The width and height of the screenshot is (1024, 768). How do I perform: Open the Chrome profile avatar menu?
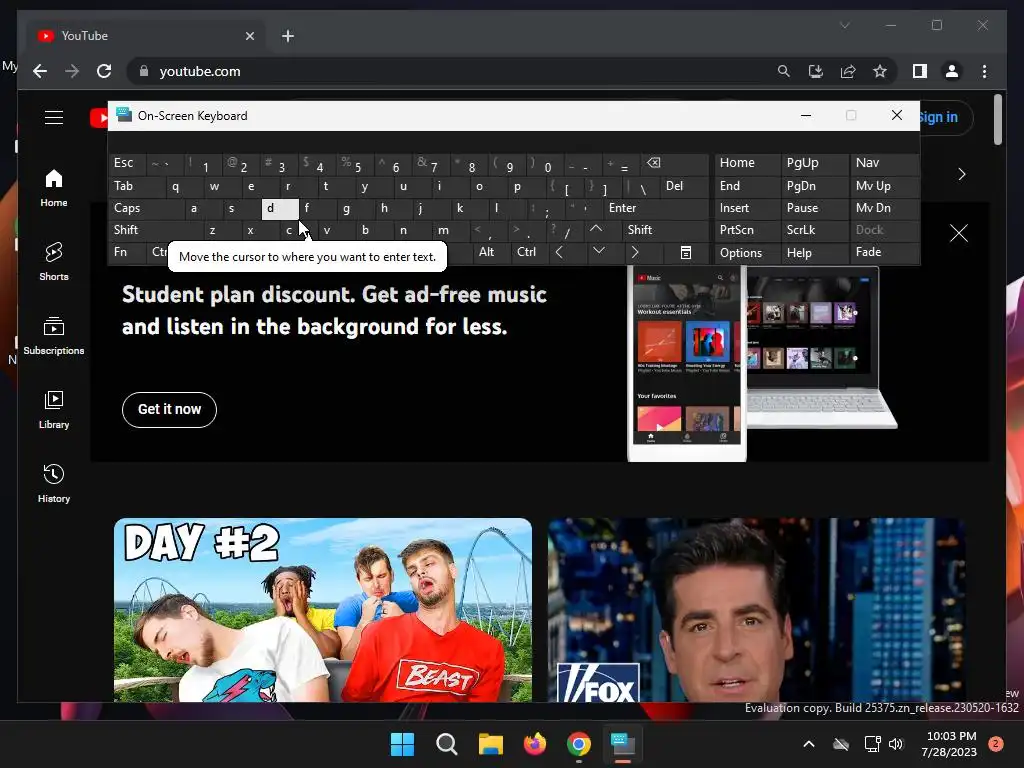(952, 71)
